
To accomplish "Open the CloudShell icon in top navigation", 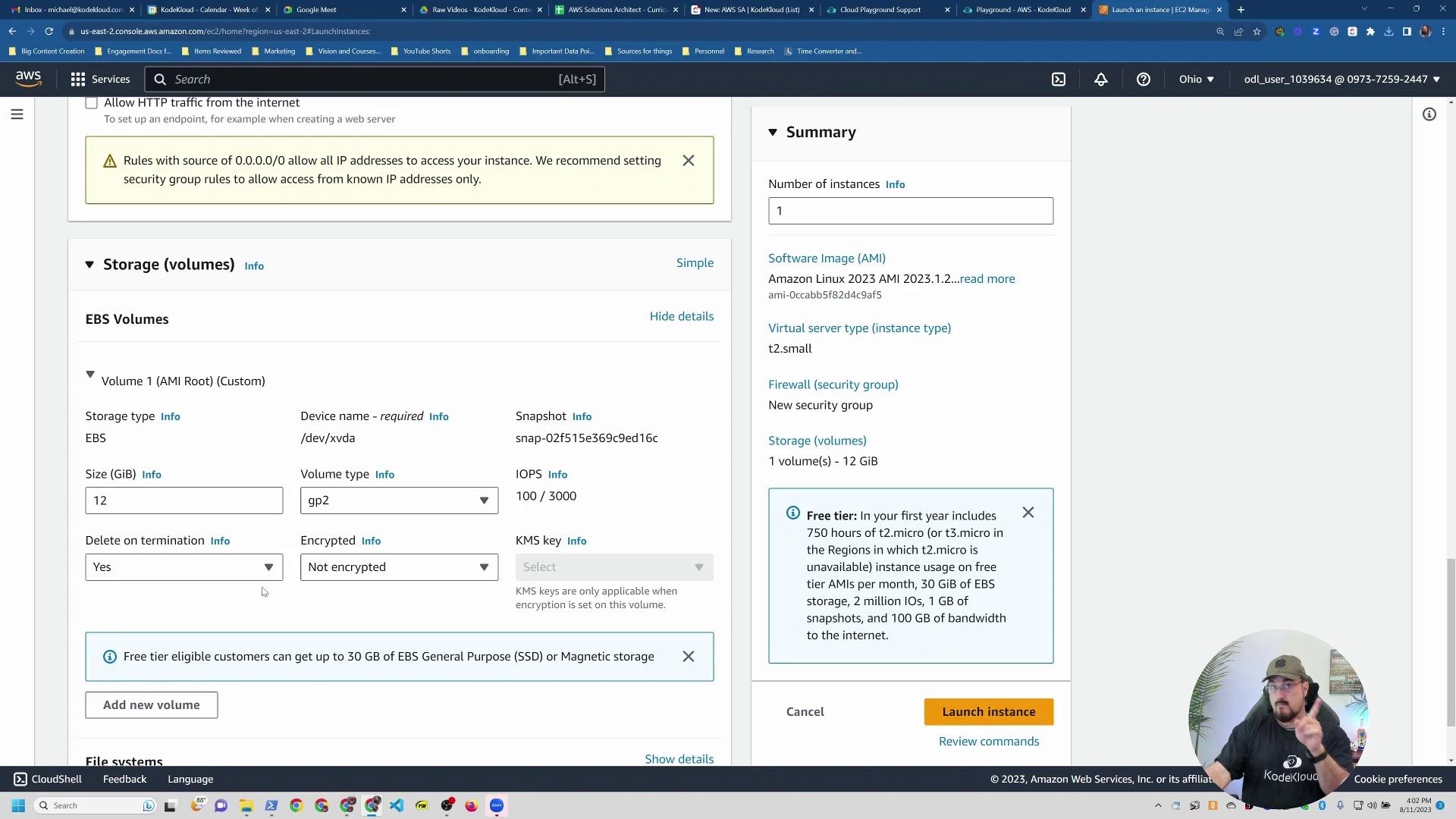I will click(1059, 79).
